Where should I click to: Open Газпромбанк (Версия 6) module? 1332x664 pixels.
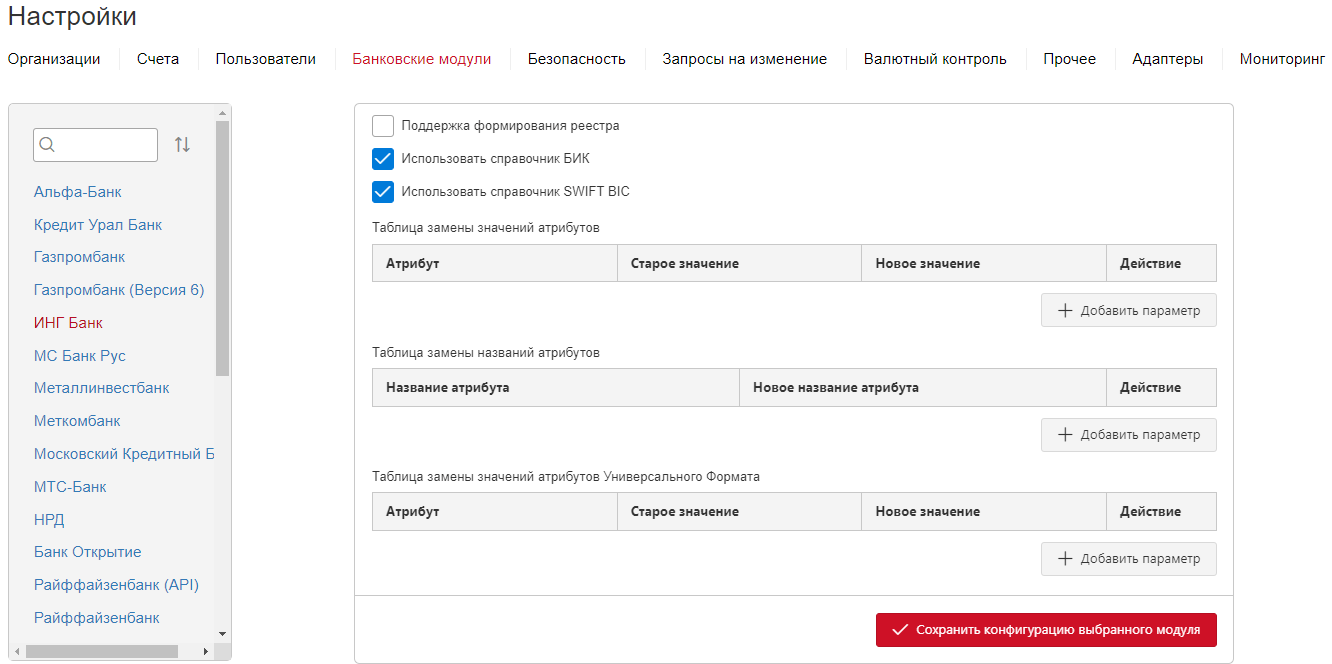click(119, 290)
